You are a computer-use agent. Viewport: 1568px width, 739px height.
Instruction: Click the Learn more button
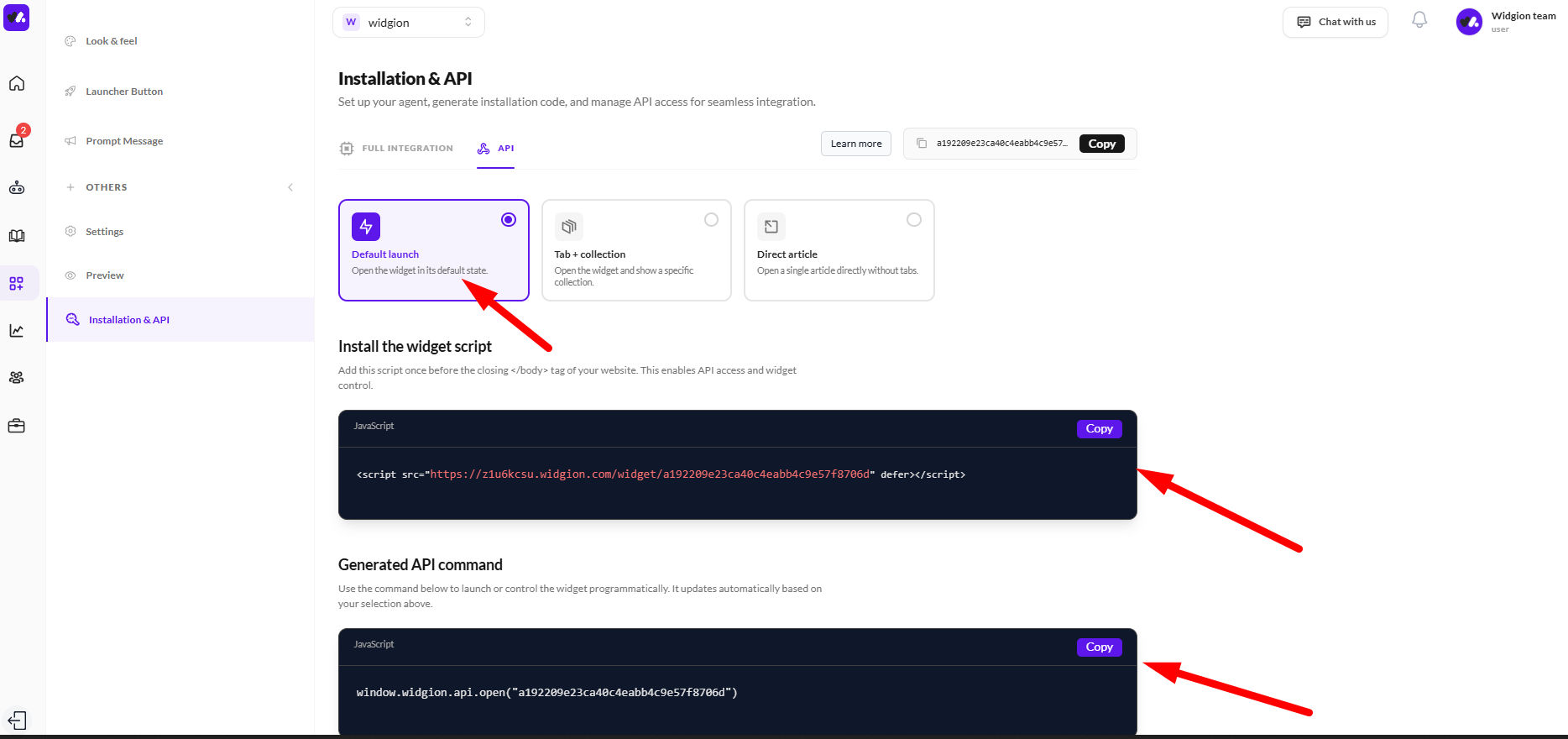856,144
